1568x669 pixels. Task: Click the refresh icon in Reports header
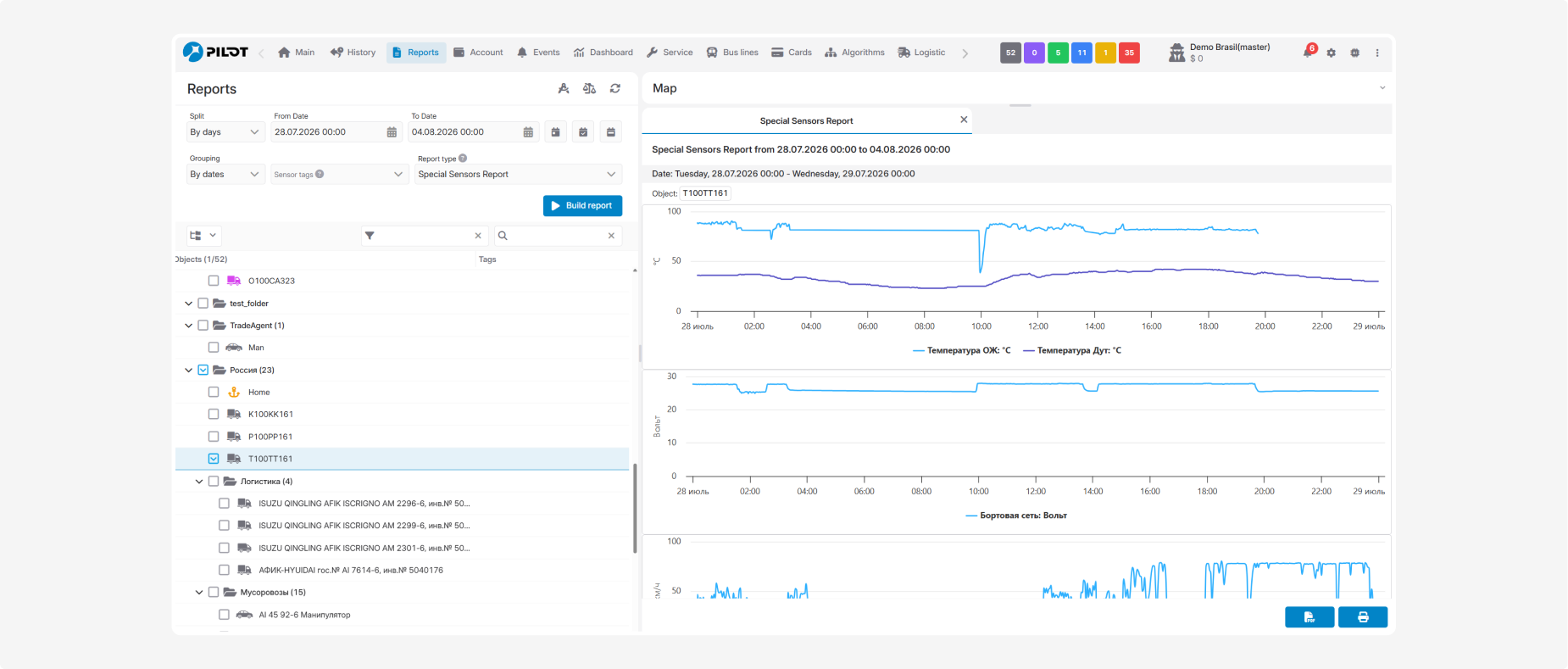pos(615,88)
